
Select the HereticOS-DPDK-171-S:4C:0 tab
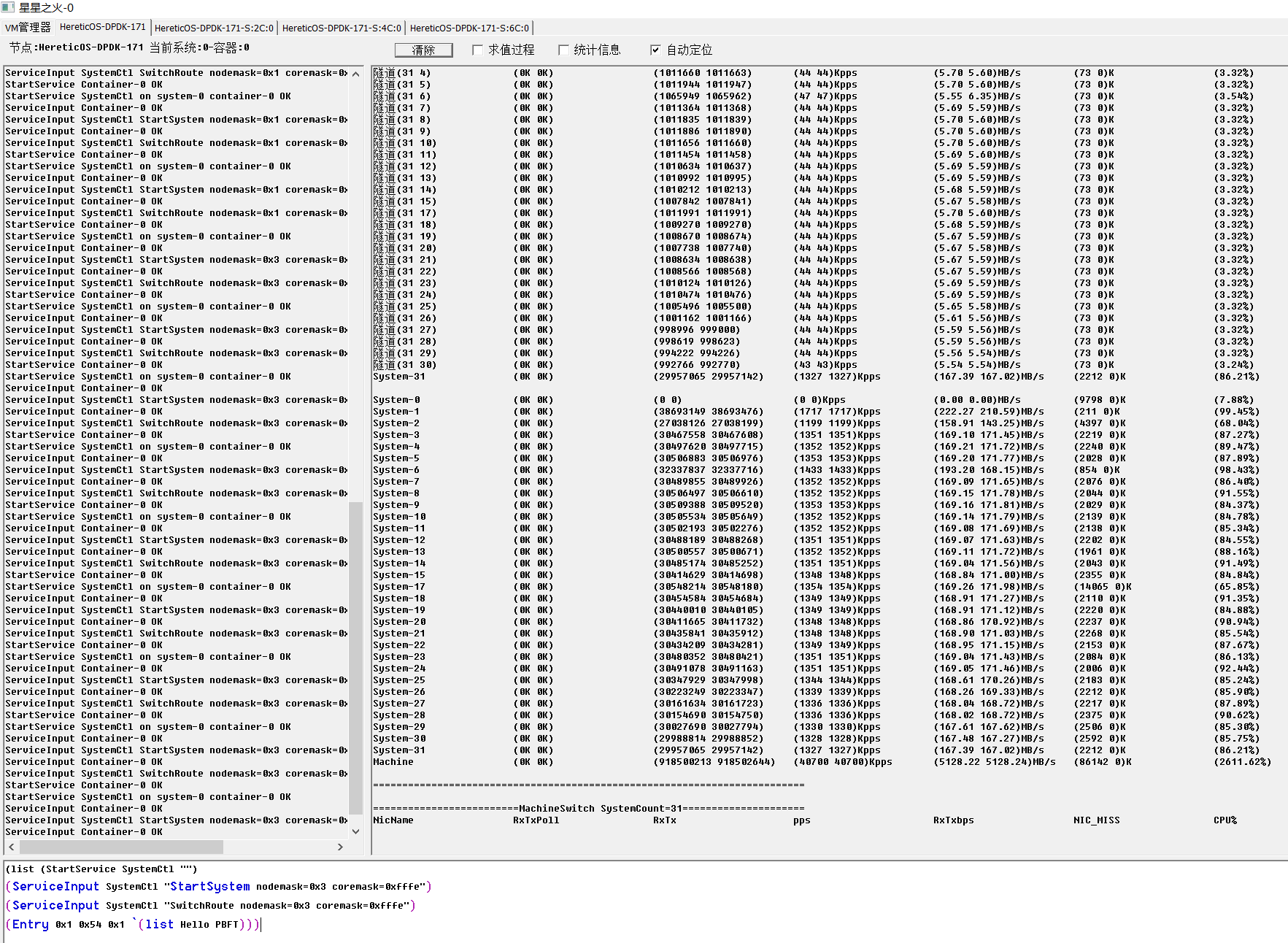[x=342, y=28]
